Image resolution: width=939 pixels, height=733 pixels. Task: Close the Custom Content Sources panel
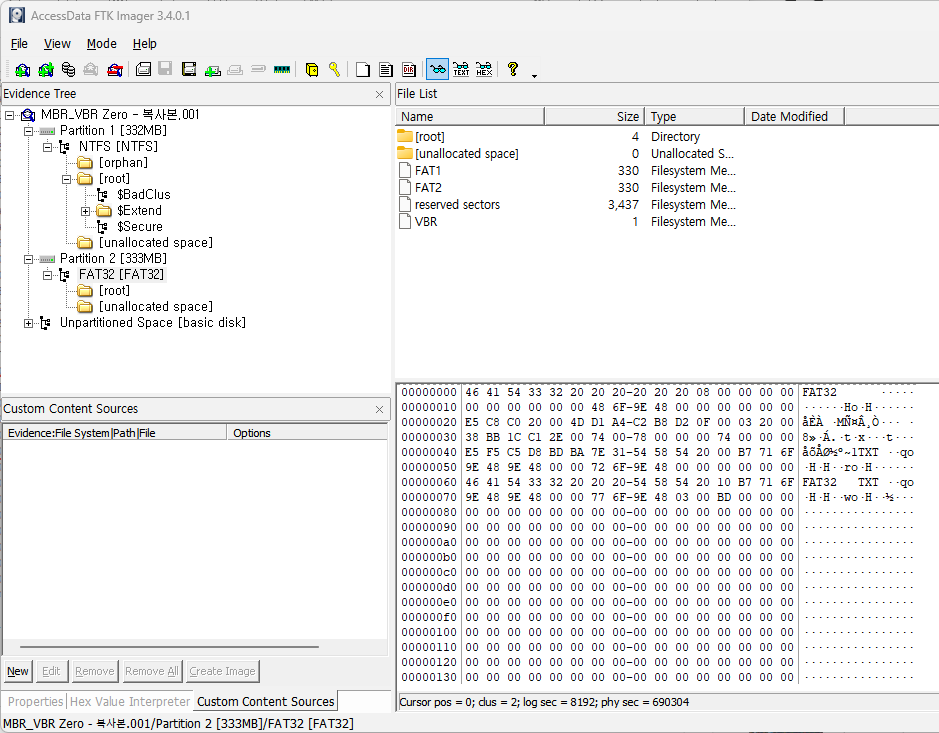pos(379,410)
